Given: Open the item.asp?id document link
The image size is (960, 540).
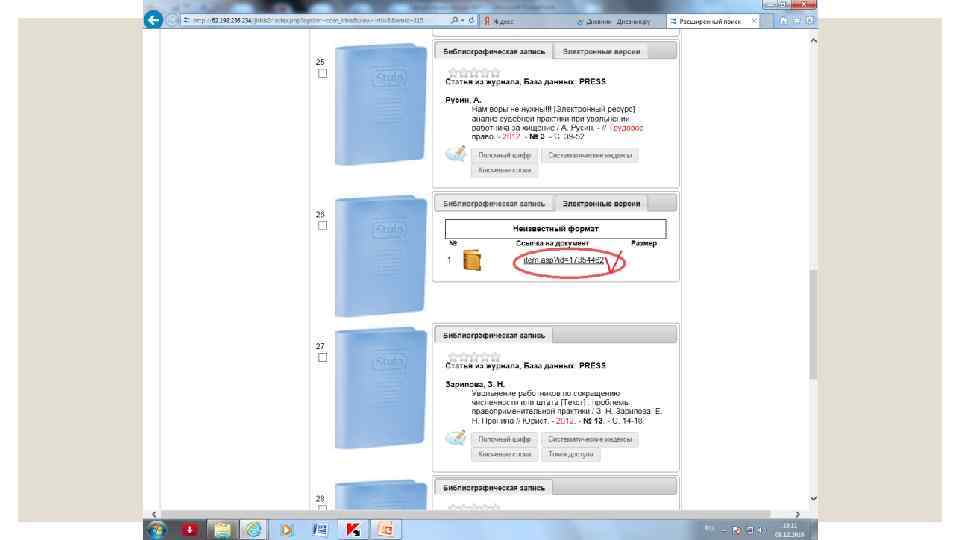Looking at the screenshot, I should point(563,260).
